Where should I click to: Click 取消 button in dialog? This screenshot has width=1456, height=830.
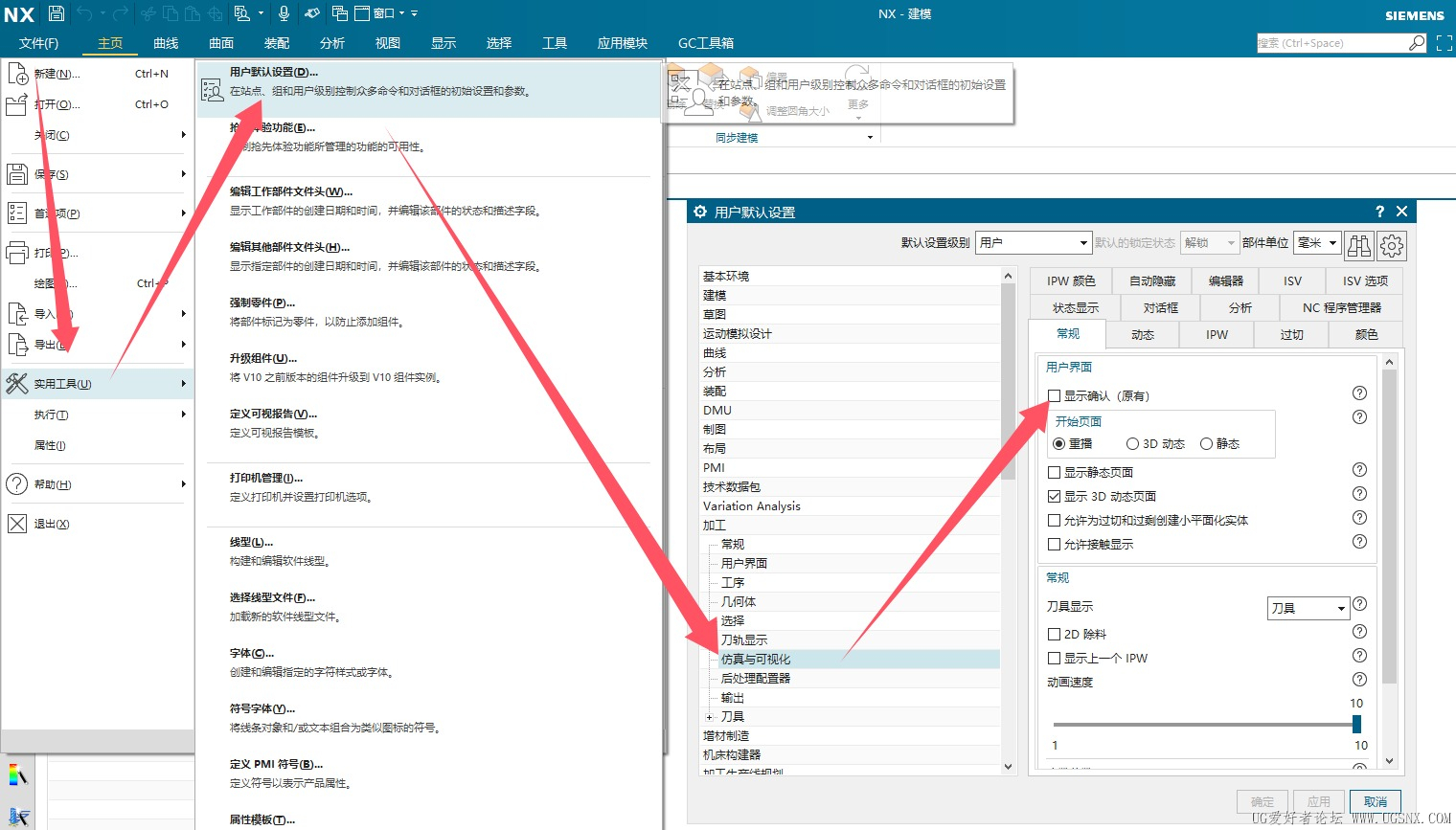(1376, 801)
